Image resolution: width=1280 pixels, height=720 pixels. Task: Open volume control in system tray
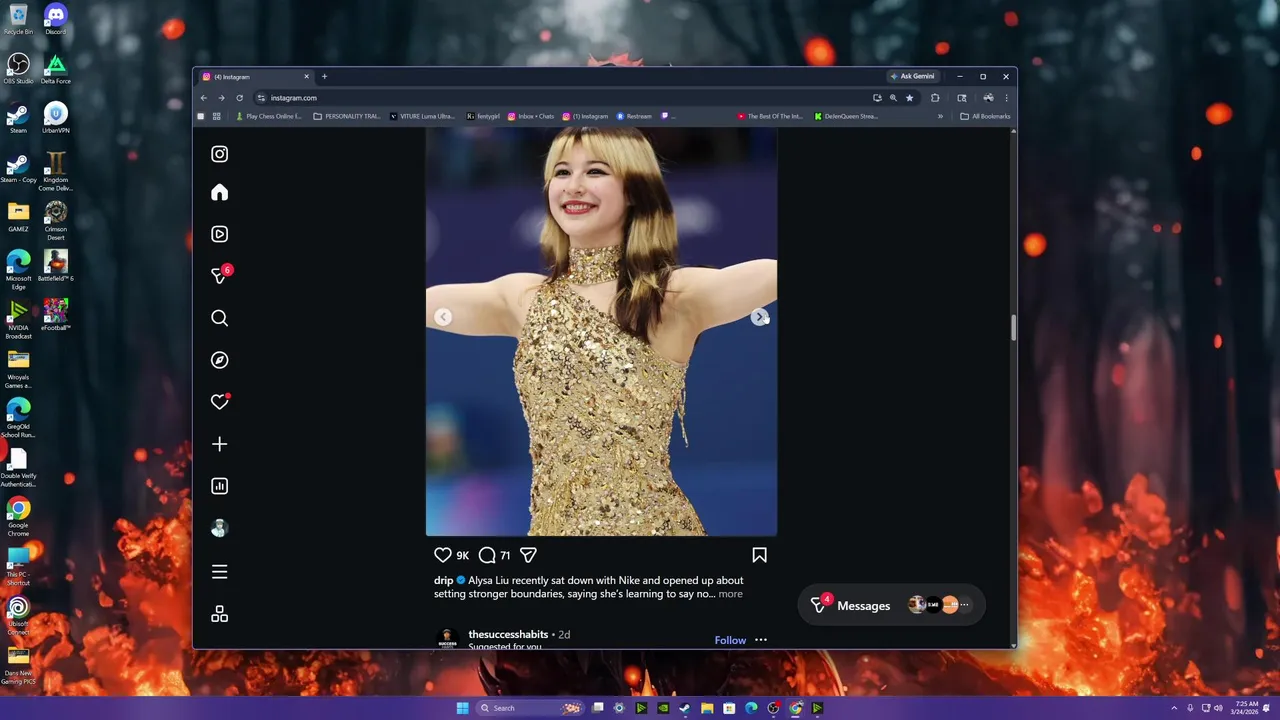(x=1218, y=708)
